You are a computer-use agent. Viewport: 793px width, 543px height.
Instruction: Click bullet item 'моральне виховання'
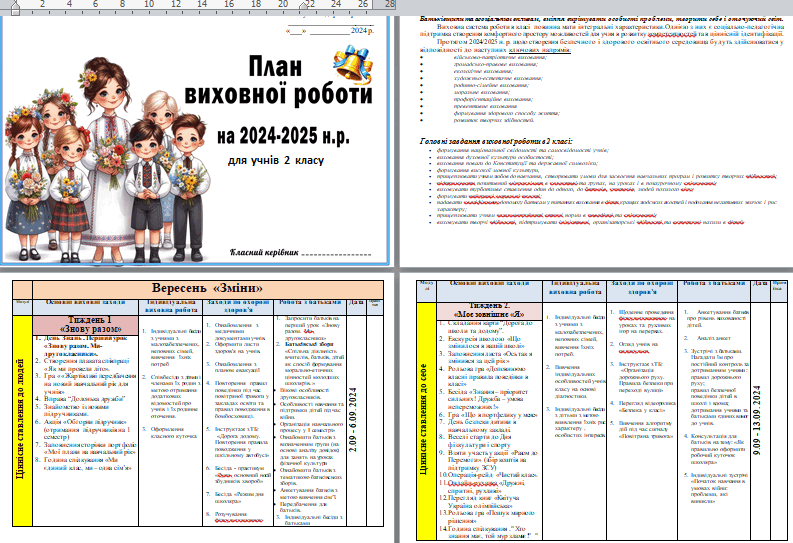(481, 93)
